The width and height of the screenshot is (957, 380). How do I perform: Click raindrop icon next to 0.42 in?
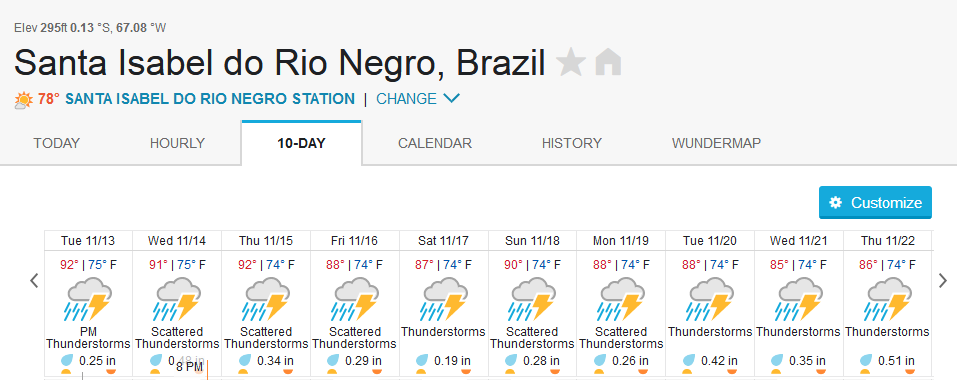688,360
